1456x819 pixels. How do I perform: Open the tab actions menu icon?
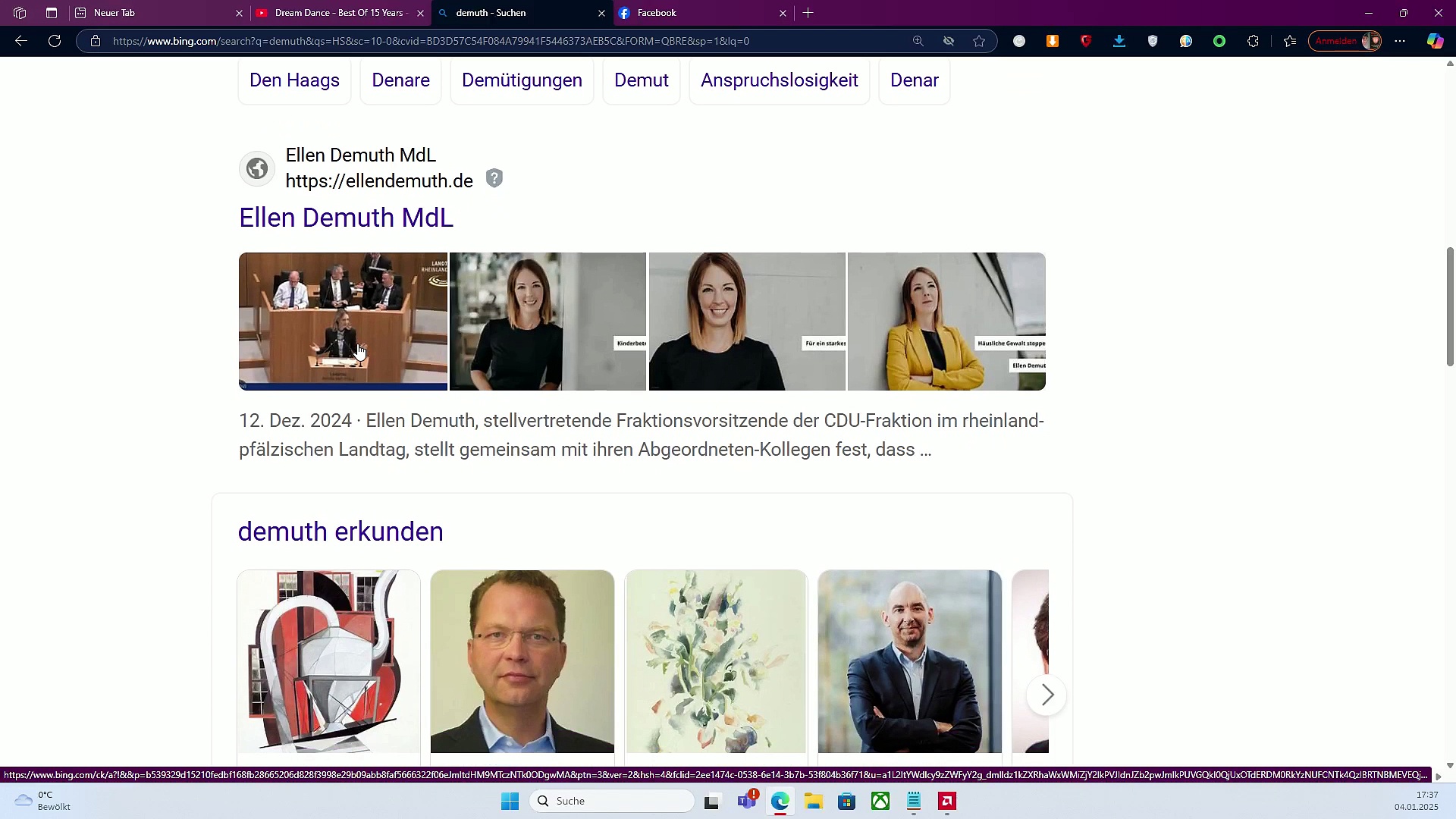click(x=52, y=13)
